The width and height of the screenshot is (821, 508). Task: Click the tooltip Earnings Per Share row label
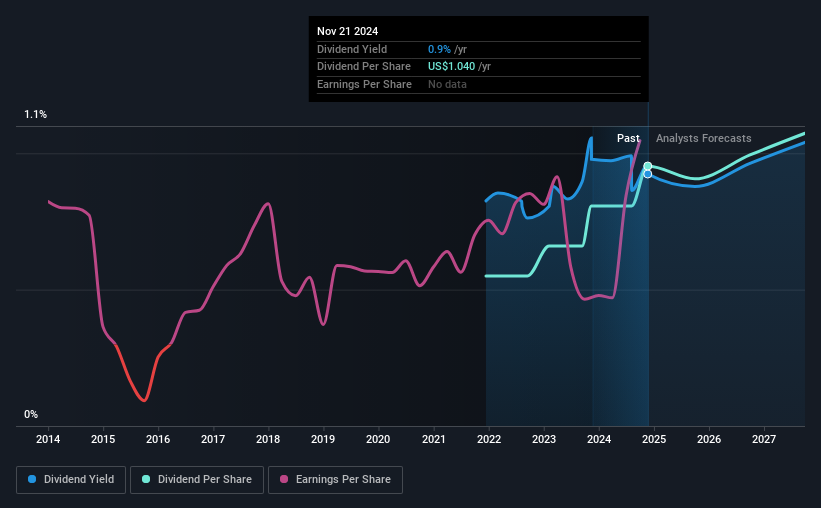point(364,84)
